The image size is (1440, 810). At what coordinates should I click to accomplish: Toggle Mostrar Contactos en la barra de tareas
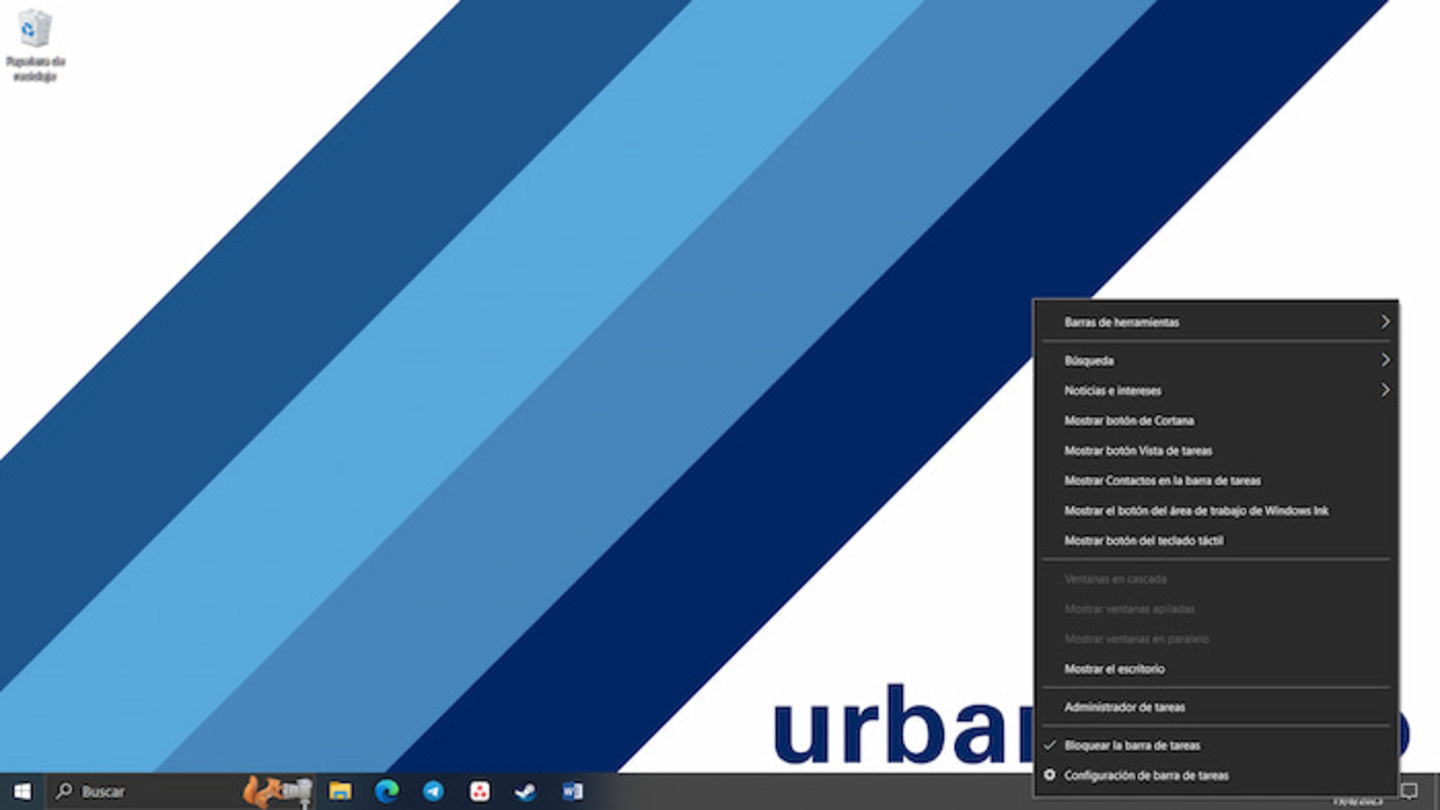coord(1215,480)
